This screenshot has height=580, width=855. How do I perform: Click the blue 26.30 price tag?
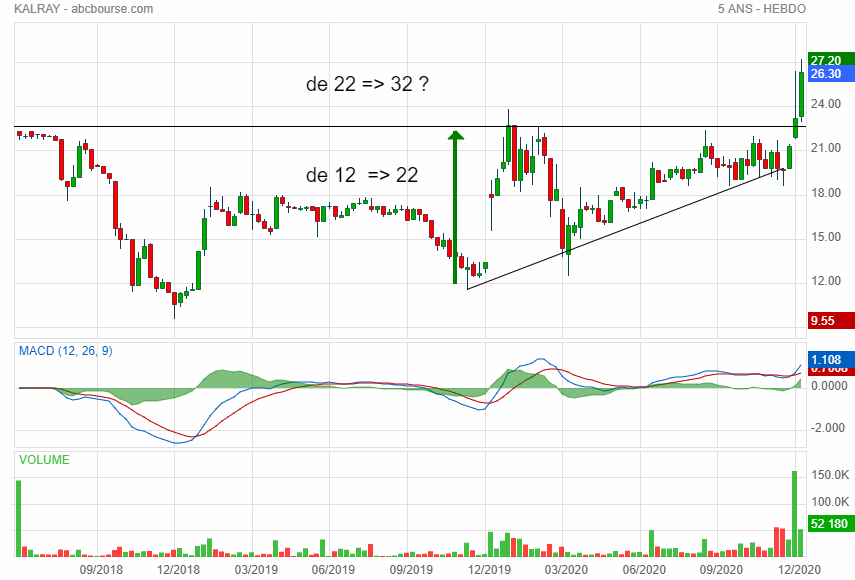point(831,74)
